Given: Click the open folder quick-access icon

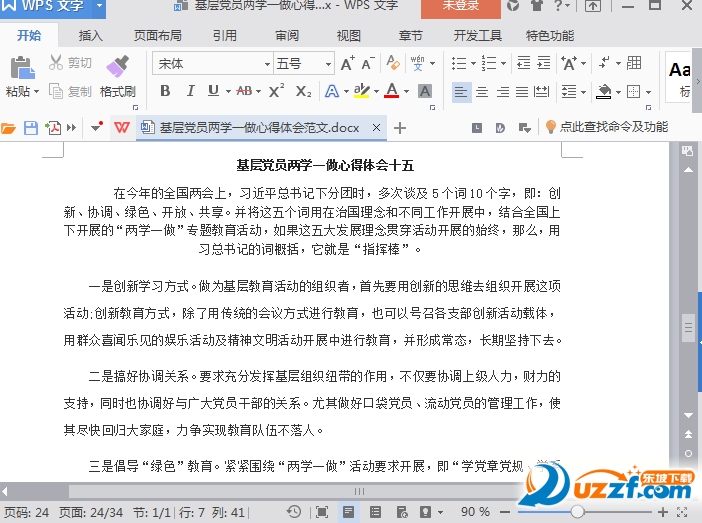Looking at the screenshot, I should click(9, 128).
